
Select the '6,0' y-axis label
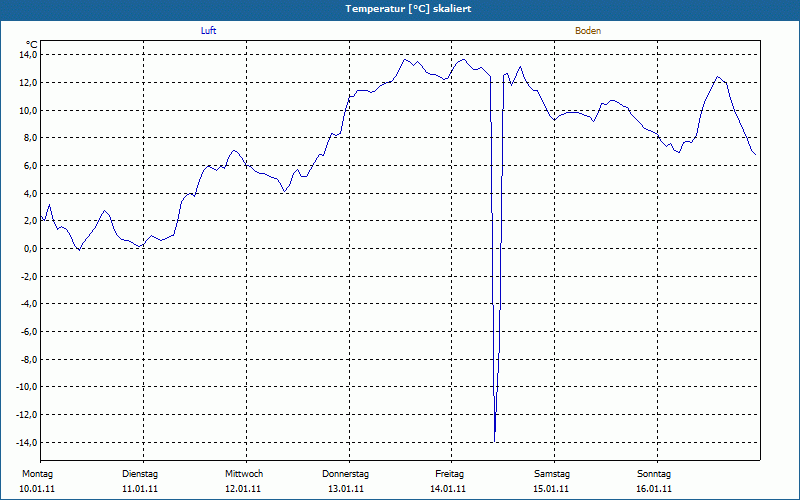pos(30,165)
